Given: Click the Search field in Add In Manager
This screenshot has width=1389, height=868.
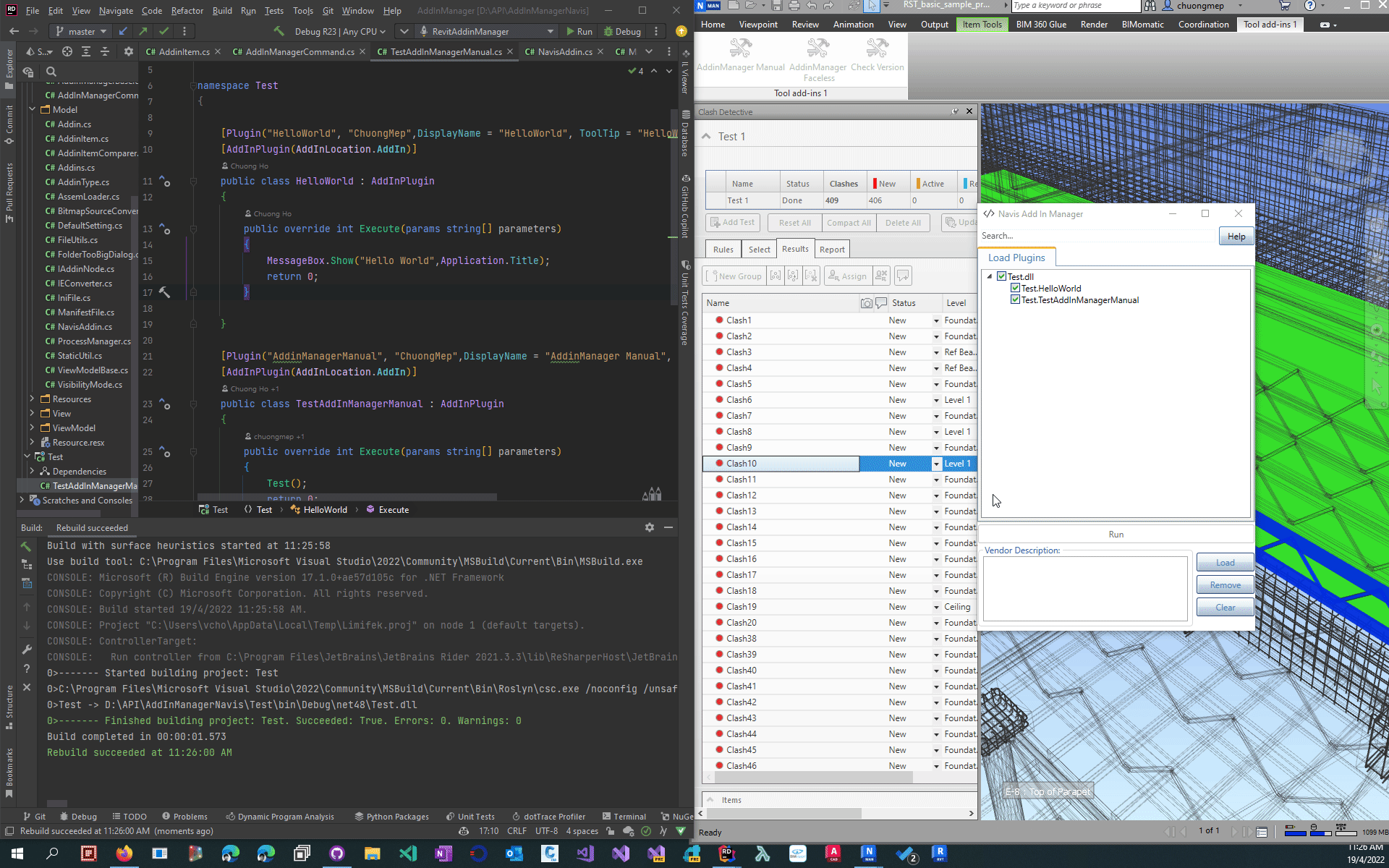Looking at the screenshot, I should (1096, 236).
